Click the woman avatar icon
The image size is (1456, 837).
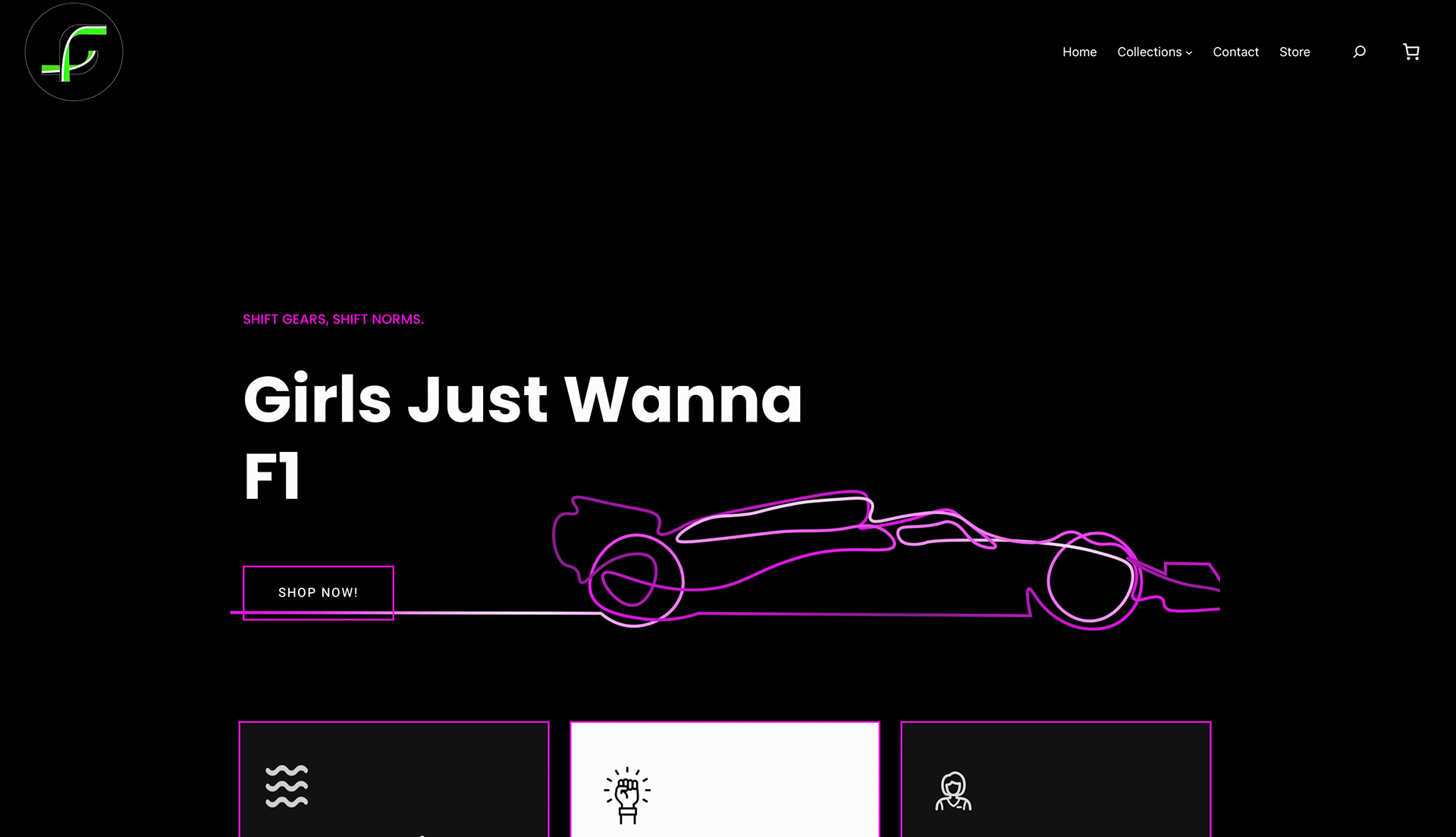pos(953,792)
